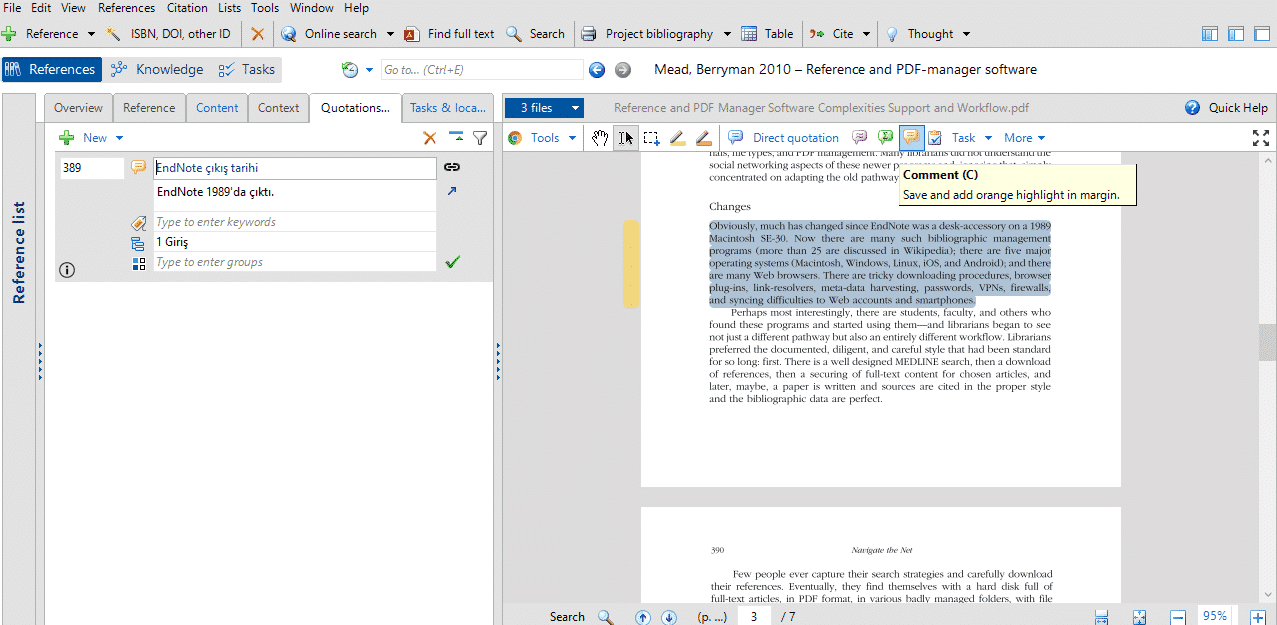1277x625 pixels.
Task: Click green checkmark in quotation editor
Action: coord(452,262)
